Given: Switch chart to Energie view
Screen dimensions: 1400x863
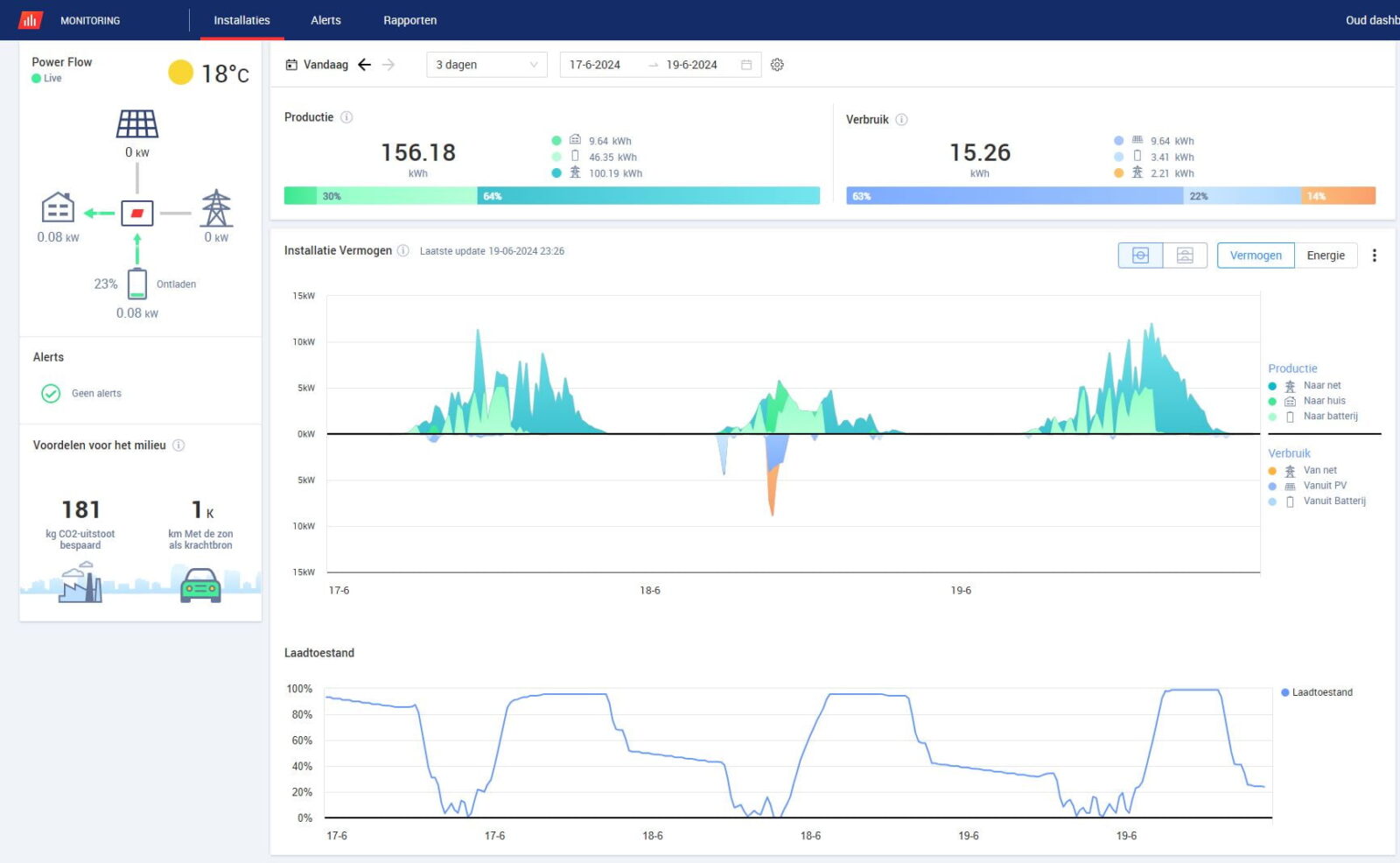Looking at the screenshot, I should pyautogui.click(x=1325, y=256).
